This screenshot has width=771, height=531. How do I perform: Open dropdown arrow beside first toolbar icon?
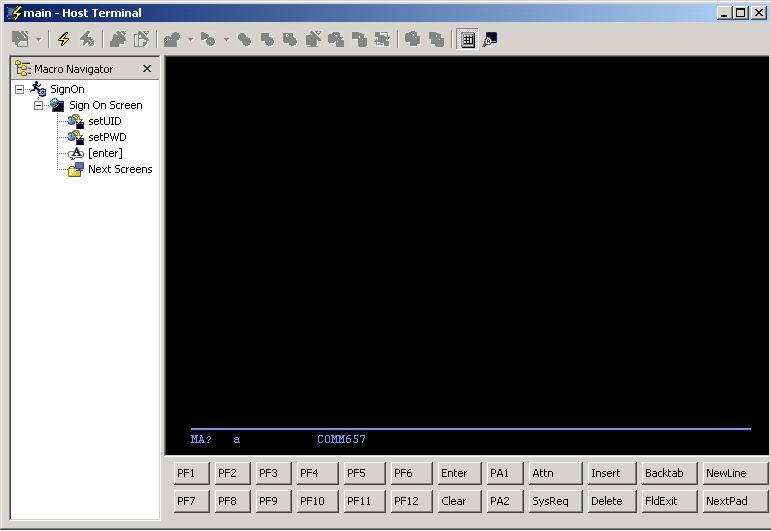(38, 40)
